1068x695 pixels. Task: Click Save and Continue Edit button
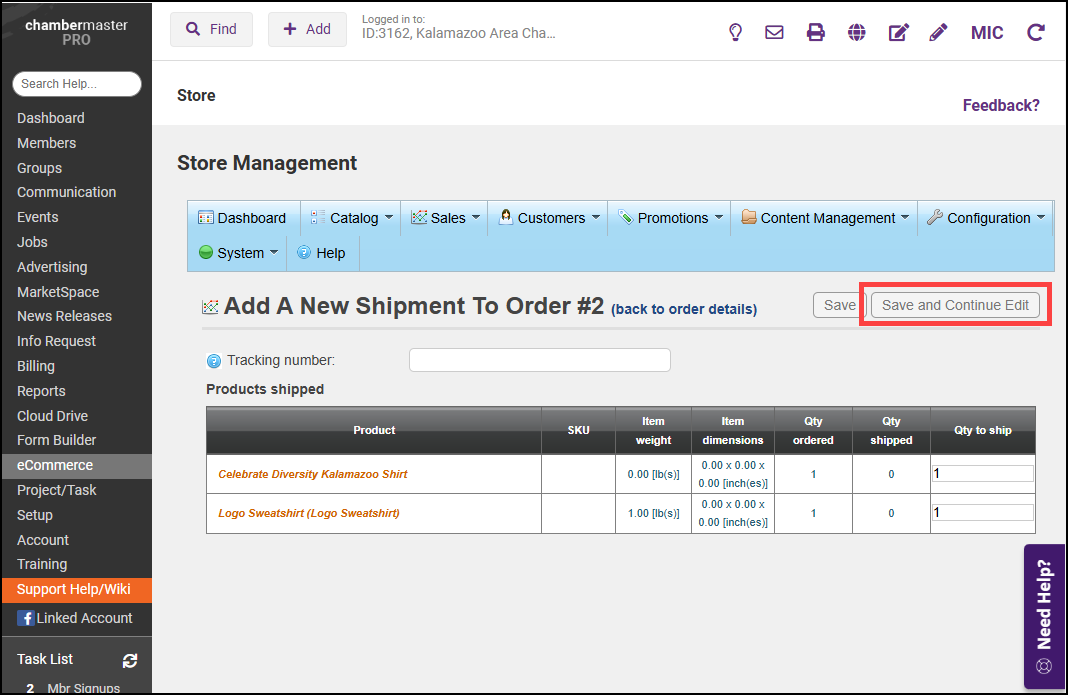[x=955, y=305]
